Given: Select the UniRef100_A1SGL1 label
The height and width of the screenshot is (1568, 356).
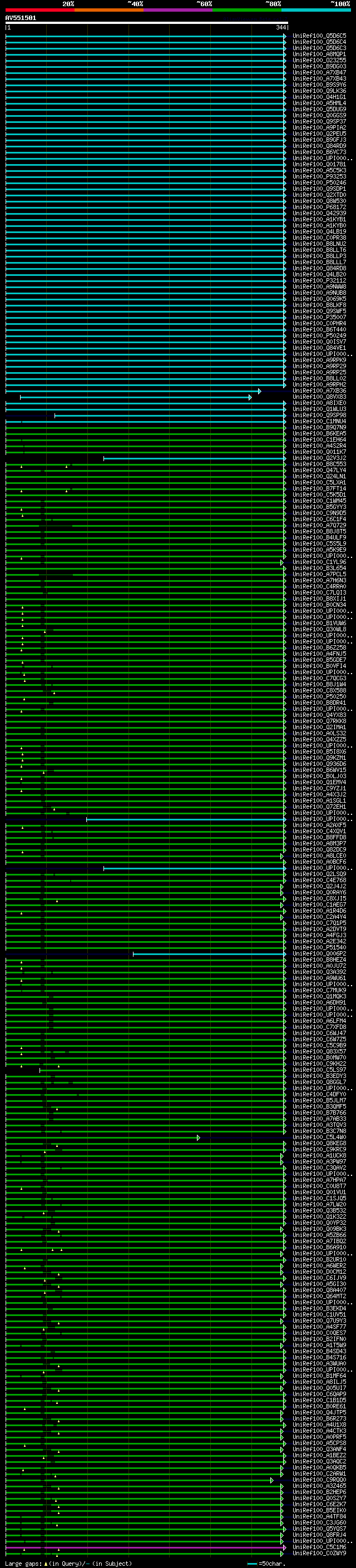Looking at the screenshot, I should (319, 800).
